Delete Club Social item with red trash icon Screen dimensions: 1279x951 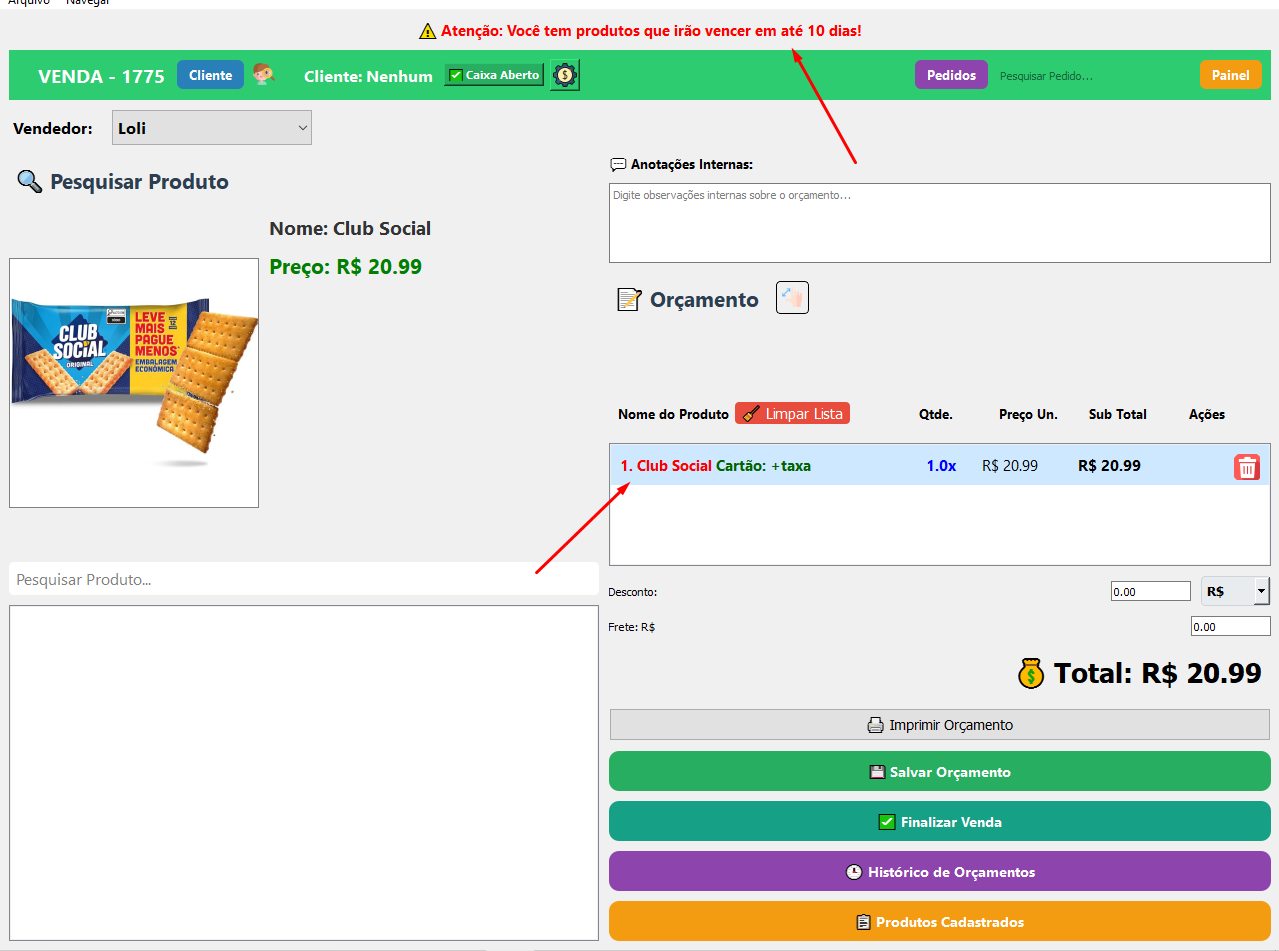[1246, 467]
